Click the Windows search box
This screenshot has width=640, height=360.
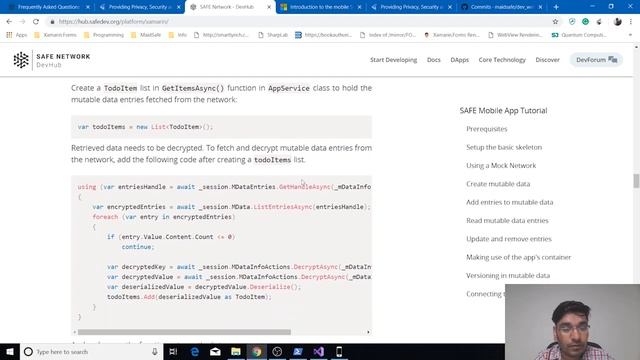click(x=91, y=351)
